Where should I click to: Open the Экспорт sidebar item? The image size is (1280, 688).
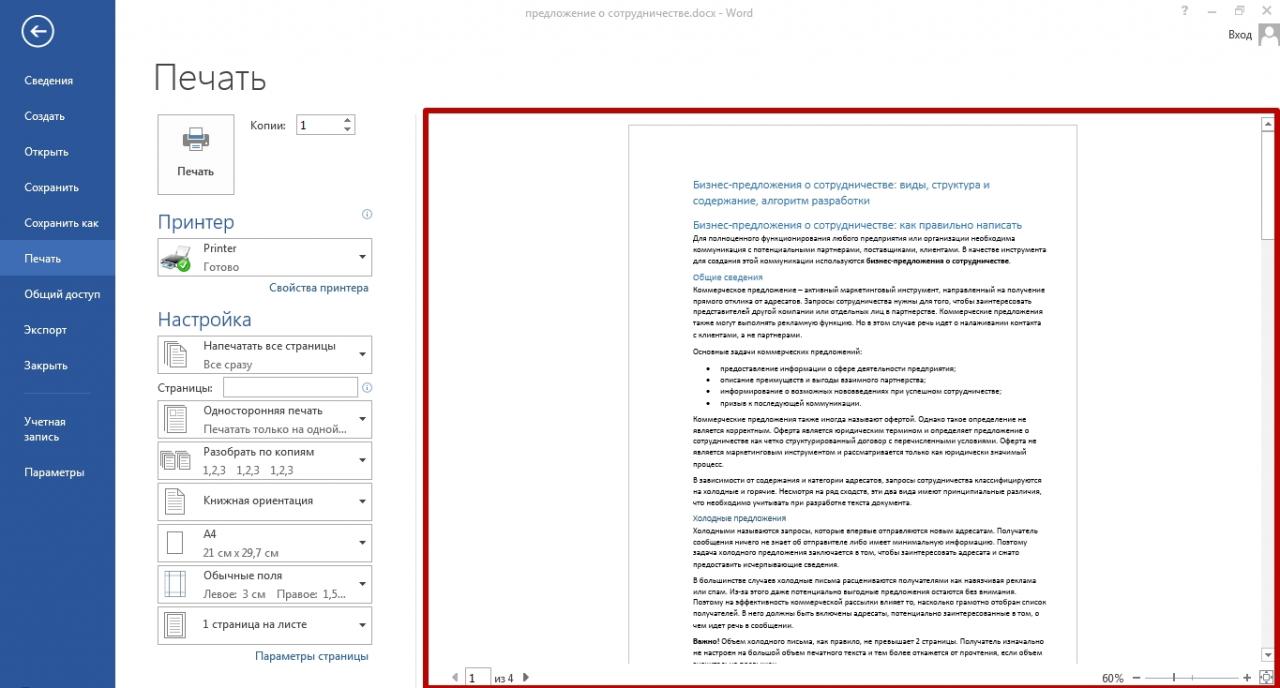pyautogui.click(x=46, y=330)
